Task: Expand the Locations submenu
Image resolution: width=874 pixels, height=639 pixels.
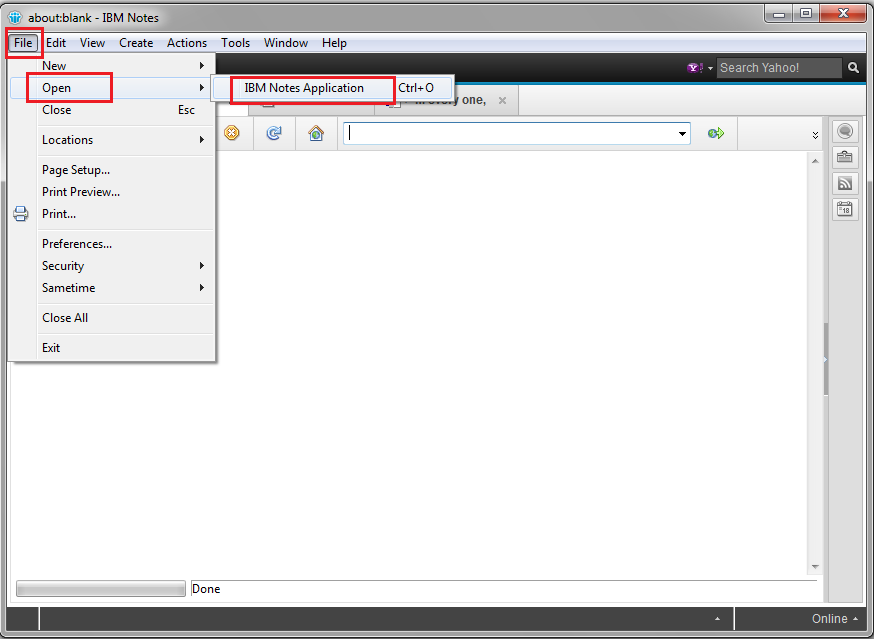Action: click(202, 140)
